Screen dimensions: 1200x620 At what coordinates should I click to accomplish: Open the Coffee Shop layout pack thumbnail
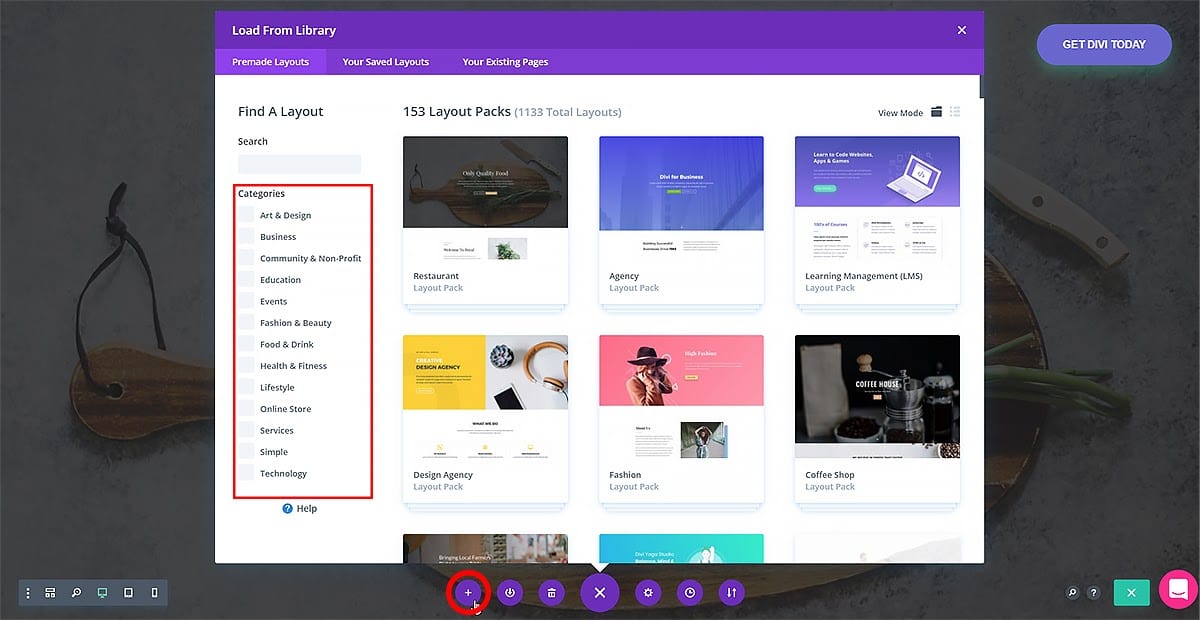point(877,398)
